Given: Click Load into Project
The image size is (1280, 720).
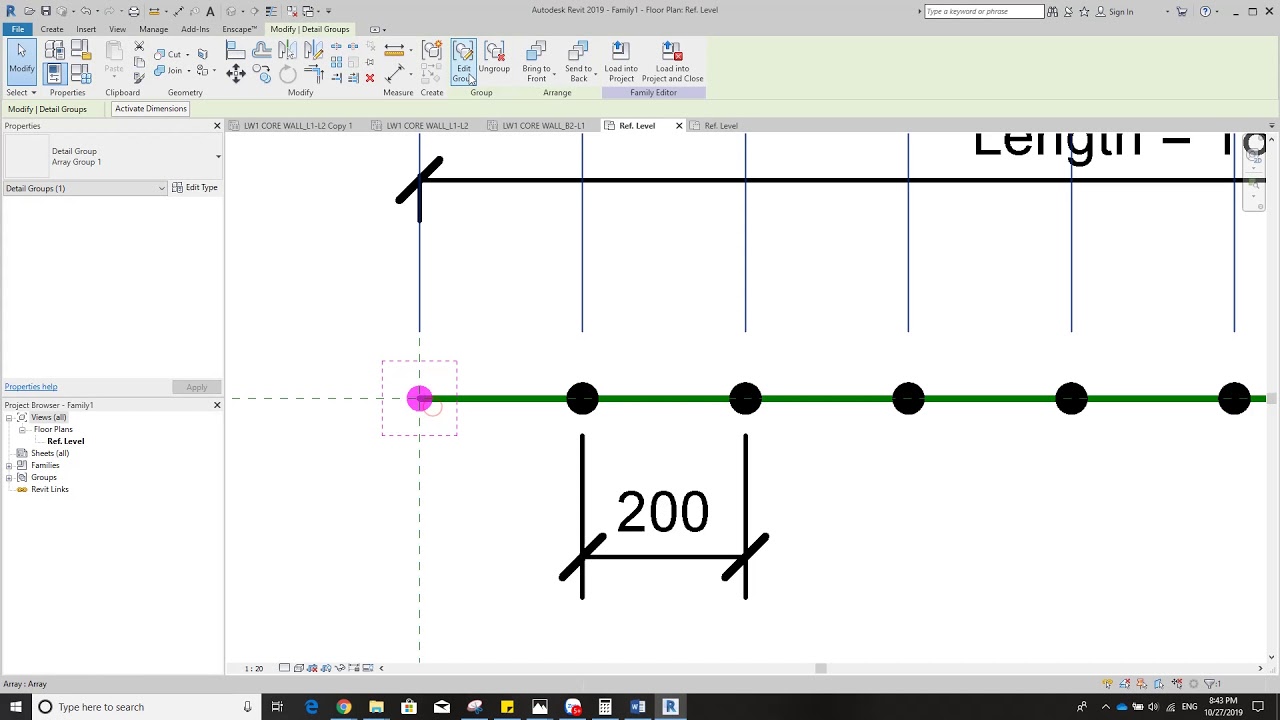Looking at the screenshot, I should click(620, 62).
